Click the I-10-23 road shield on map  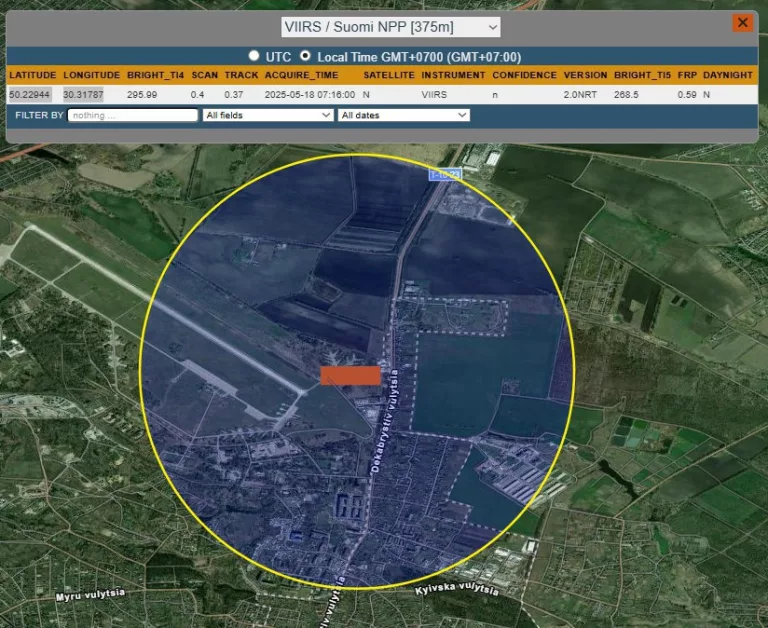click(443, 175)
